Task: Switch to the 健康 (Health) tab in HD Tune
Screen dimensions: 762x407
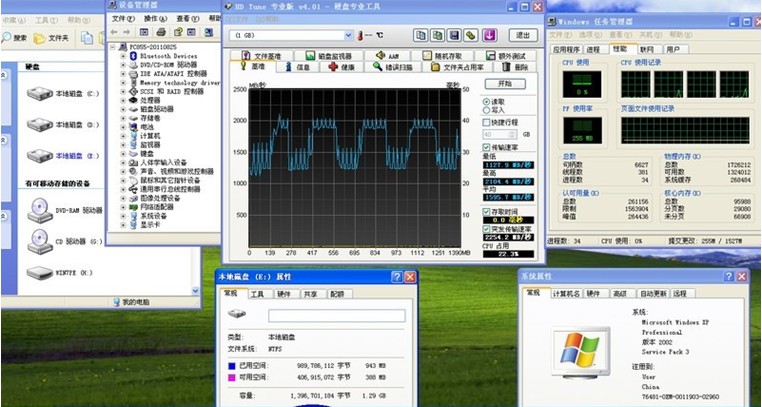Action: [342, 68]
